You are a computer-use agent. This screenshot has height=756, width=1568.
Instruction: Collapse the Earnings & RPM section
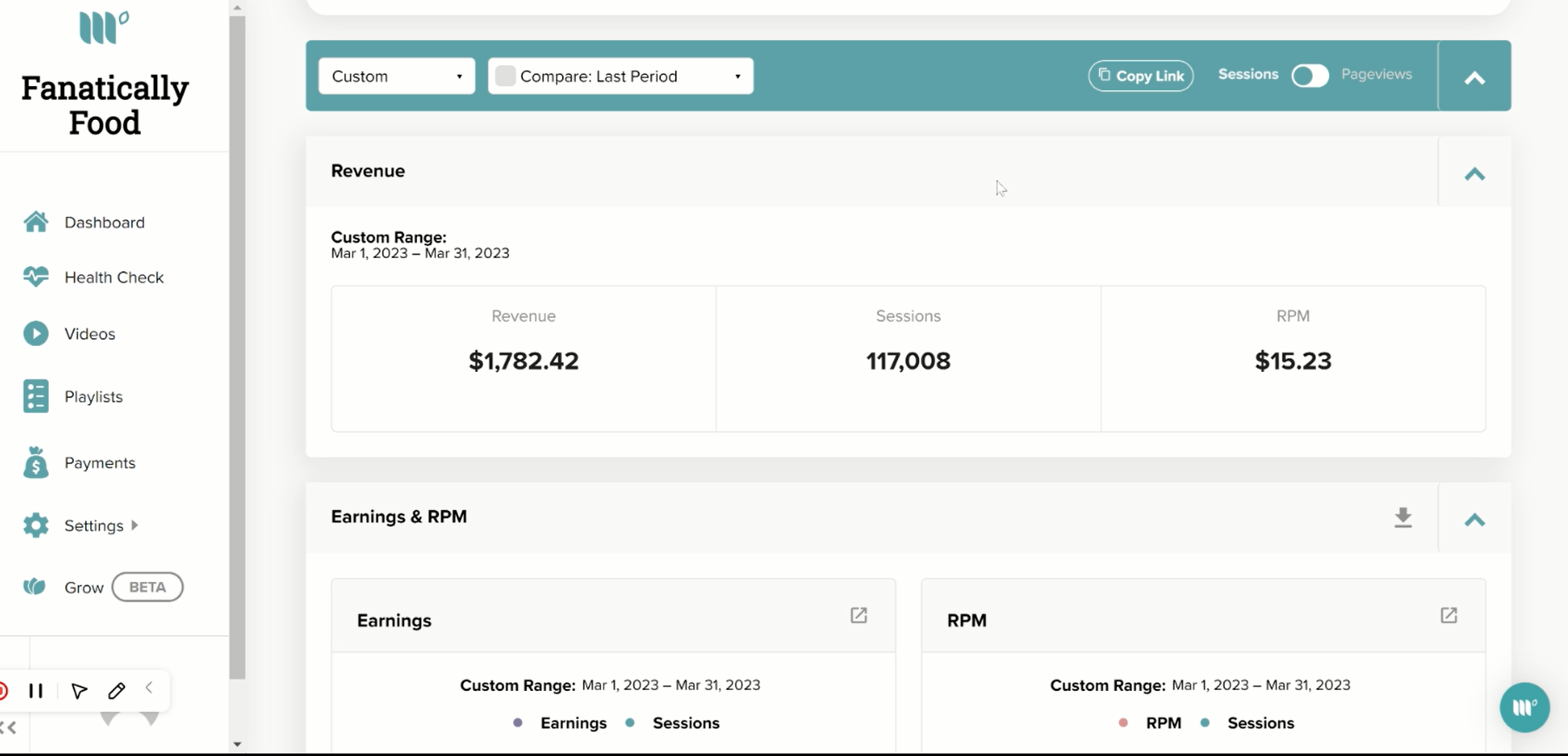tap(1474, 520)
